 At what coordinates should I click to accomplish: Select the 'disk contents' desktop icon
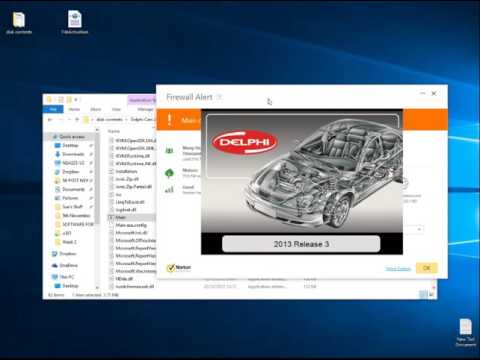pyautogui.click(x=19, y=23)
